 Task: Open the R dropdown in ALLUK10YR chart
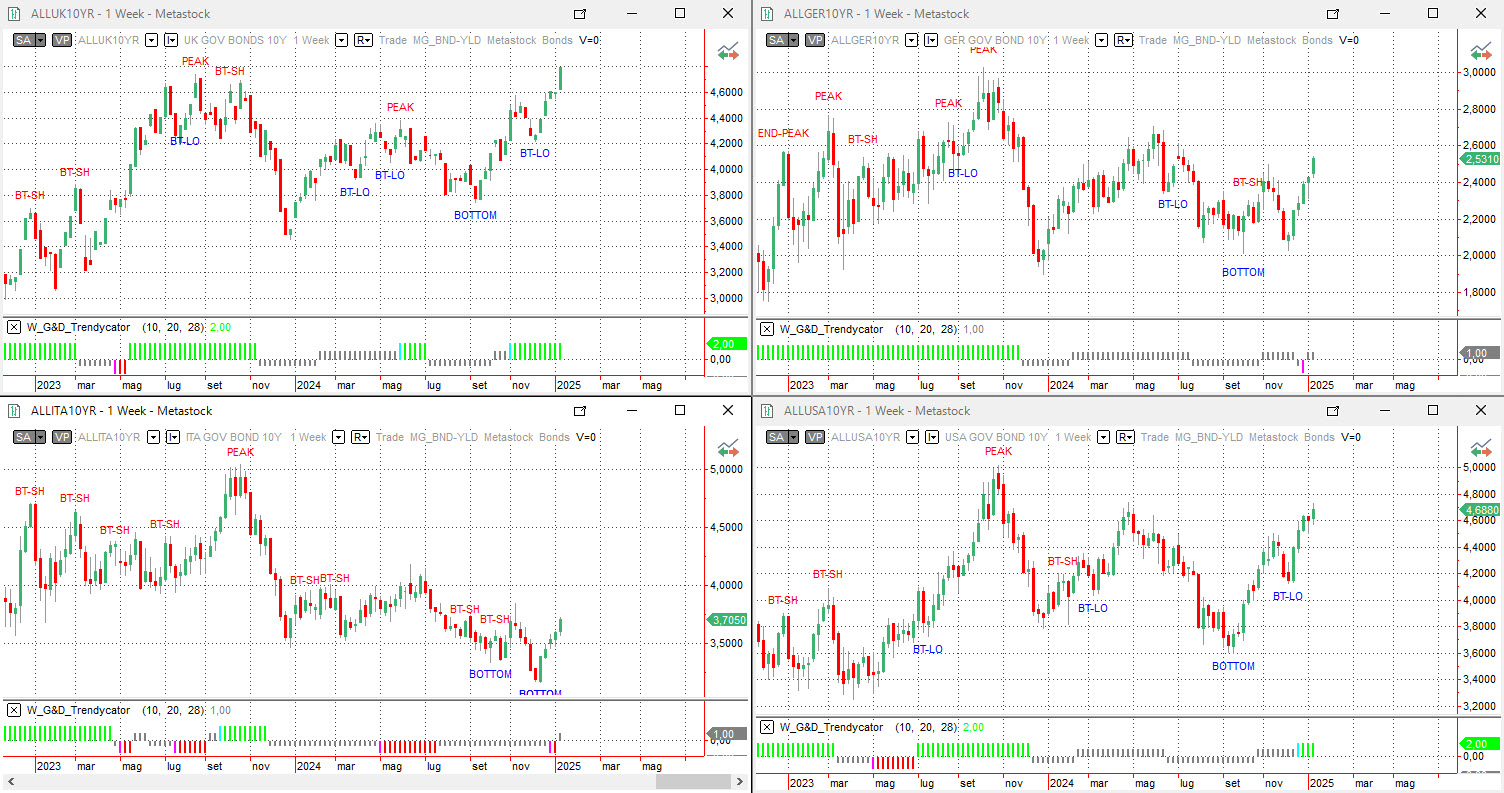point(363,40)
